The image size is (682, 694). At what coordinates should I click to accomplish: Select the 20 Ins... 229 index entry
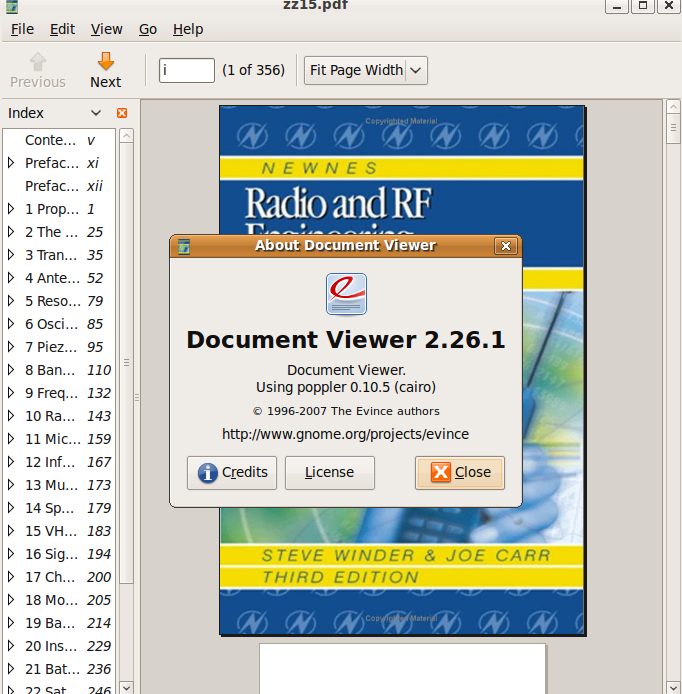click(x=60, y=646)
